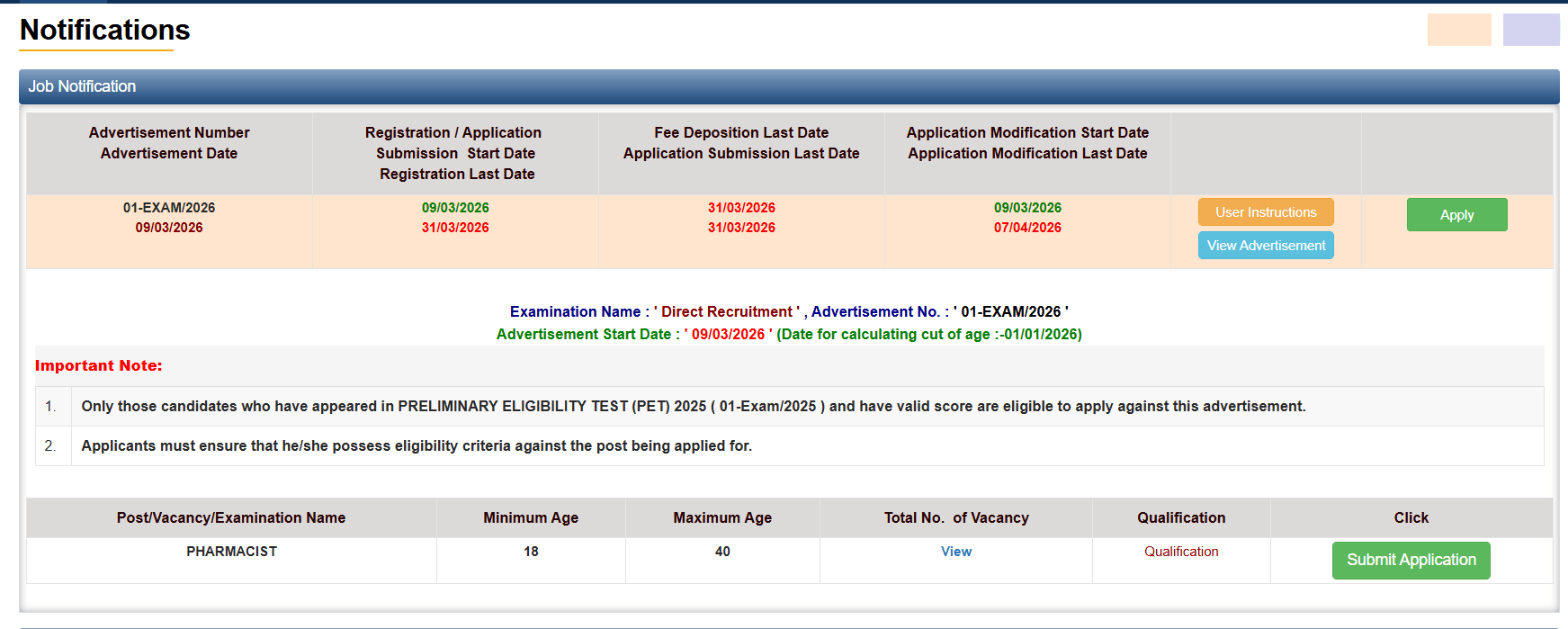The width and height of the screenshot is (1568, 629).
Task: Select the first important note about PET 2025
Action: point(693,407)
